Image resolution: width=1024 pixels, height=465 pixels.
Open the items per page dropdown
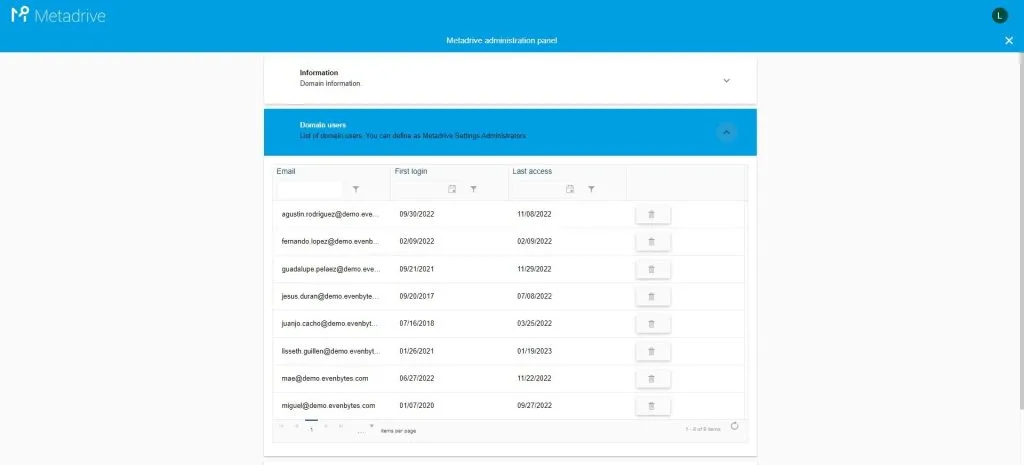(x=372, y=426)
